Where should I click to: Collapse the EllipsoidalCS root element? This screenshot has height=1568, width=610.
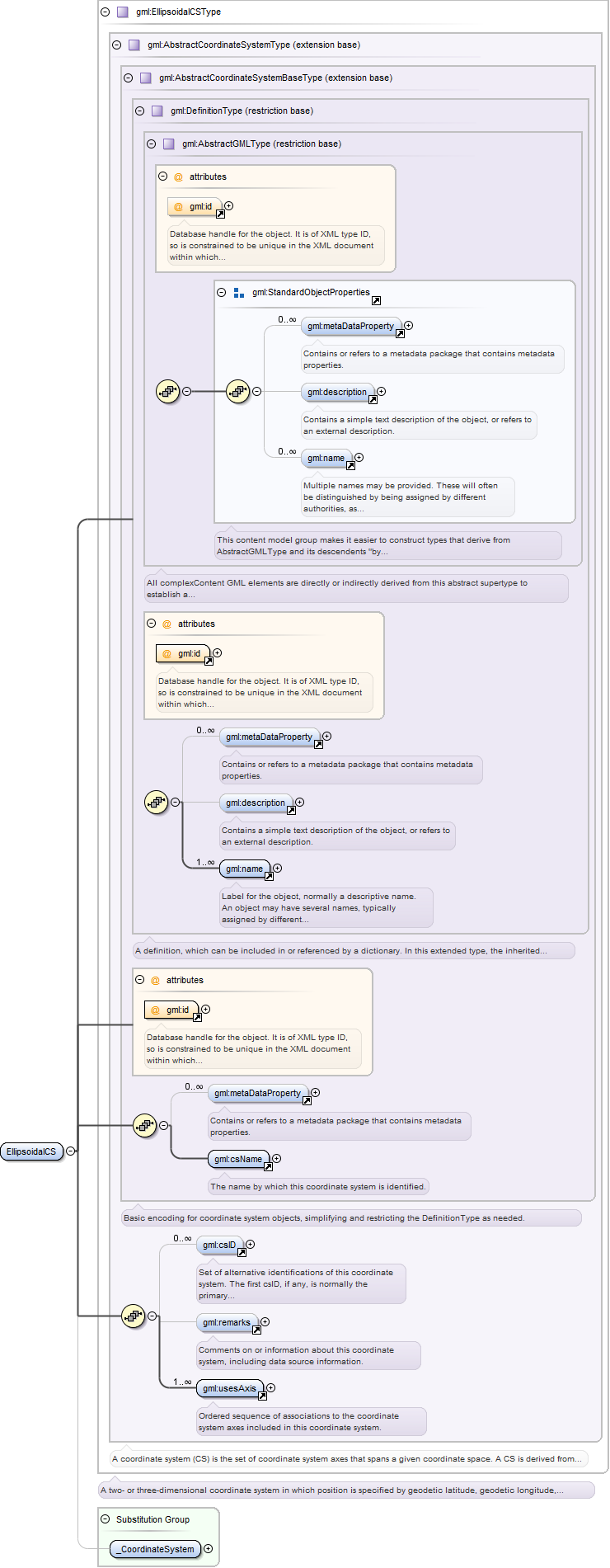point(71,1151)
